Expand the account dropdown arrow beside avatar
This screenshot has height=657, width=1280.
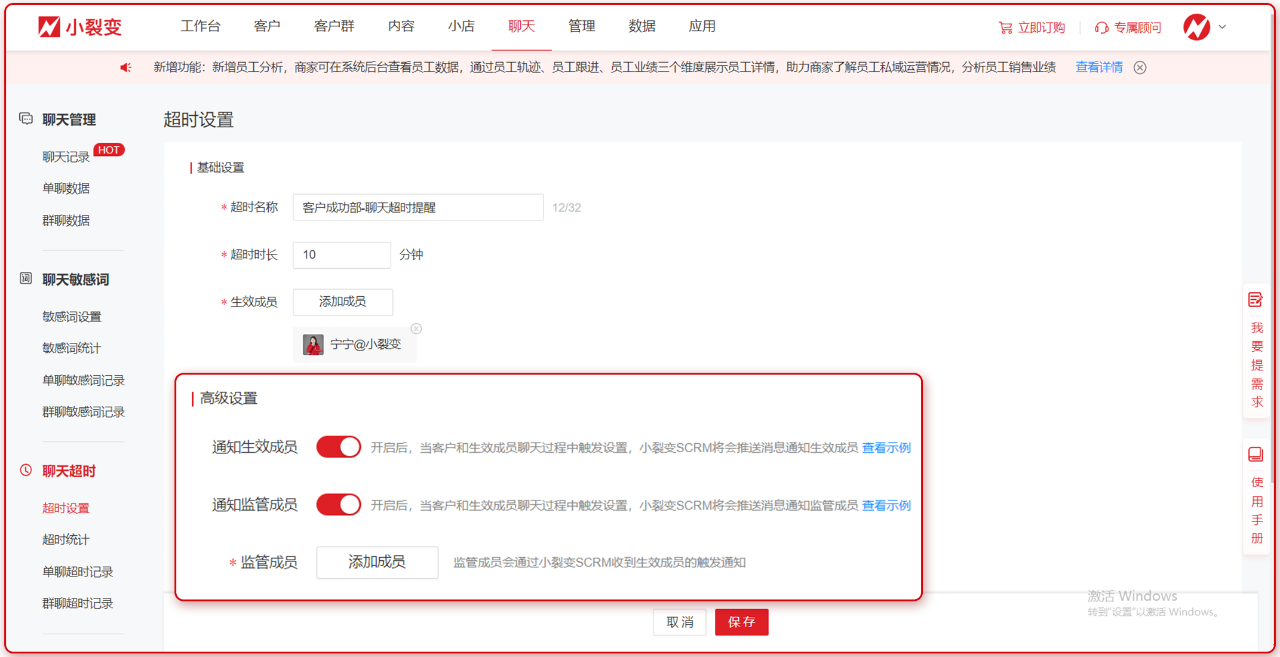tap(1222, 27)
